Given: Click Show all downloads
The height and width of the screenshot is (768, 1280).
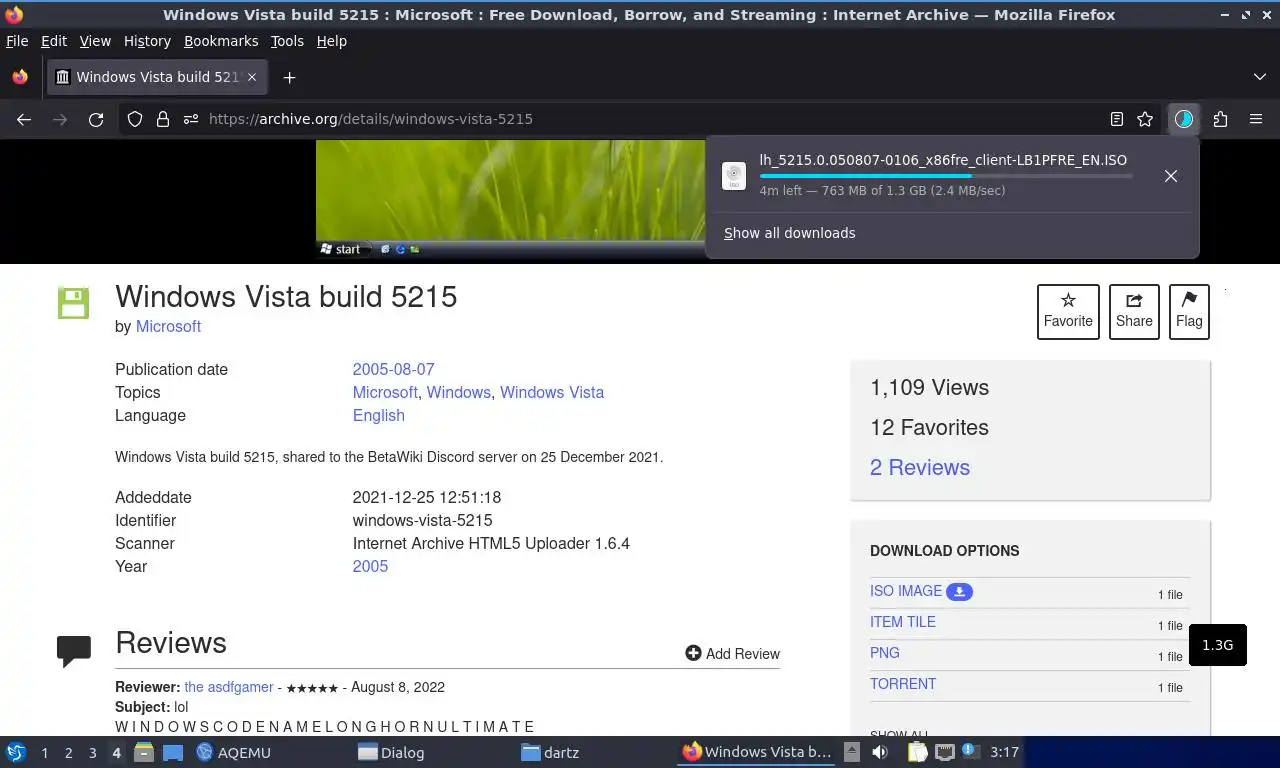Looking at the screenshot, I should tap(790, 233).
